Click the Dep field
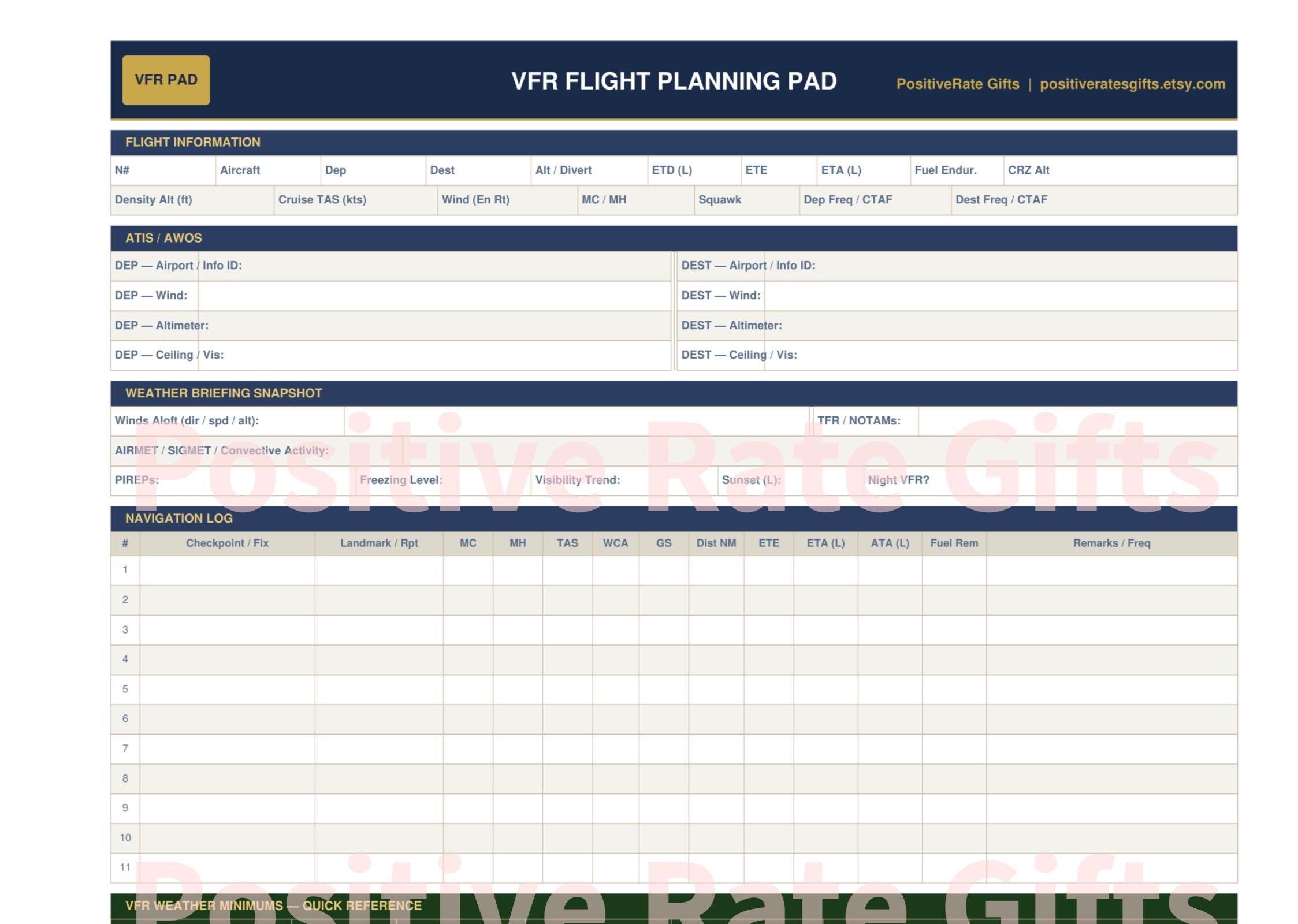Screen dimensions: 1298x924 click(373, 170)
